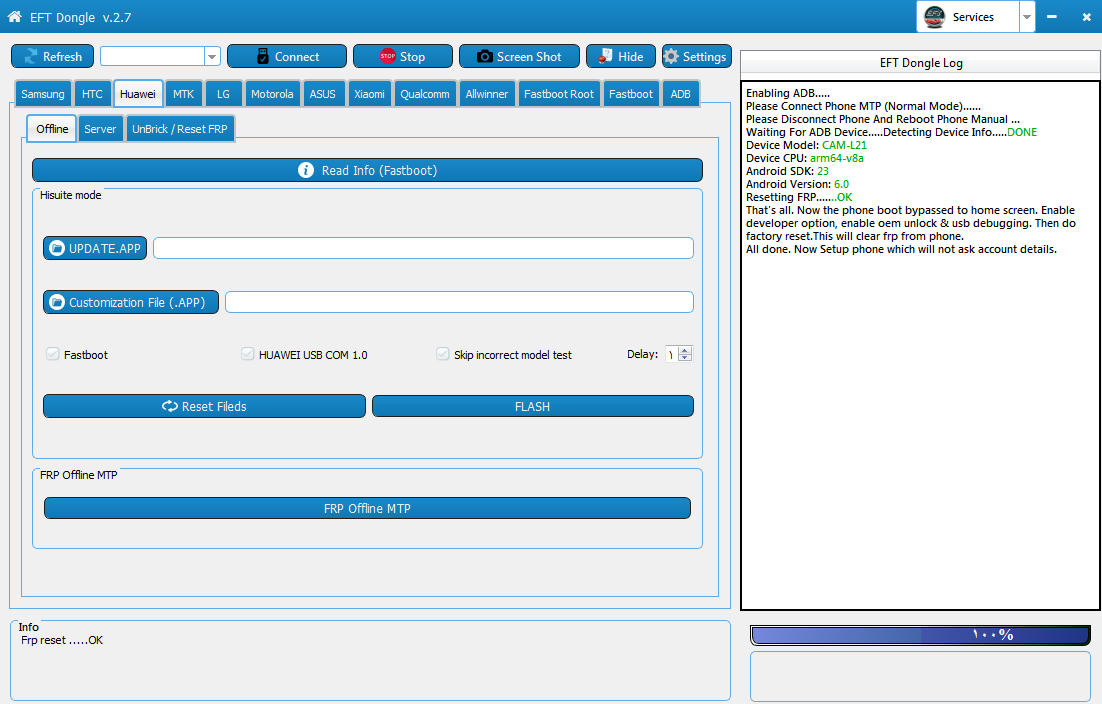Click the Connect button label
Image resolution: width=1102 pixels, height=704 pixels.
(x=297, y=56)
